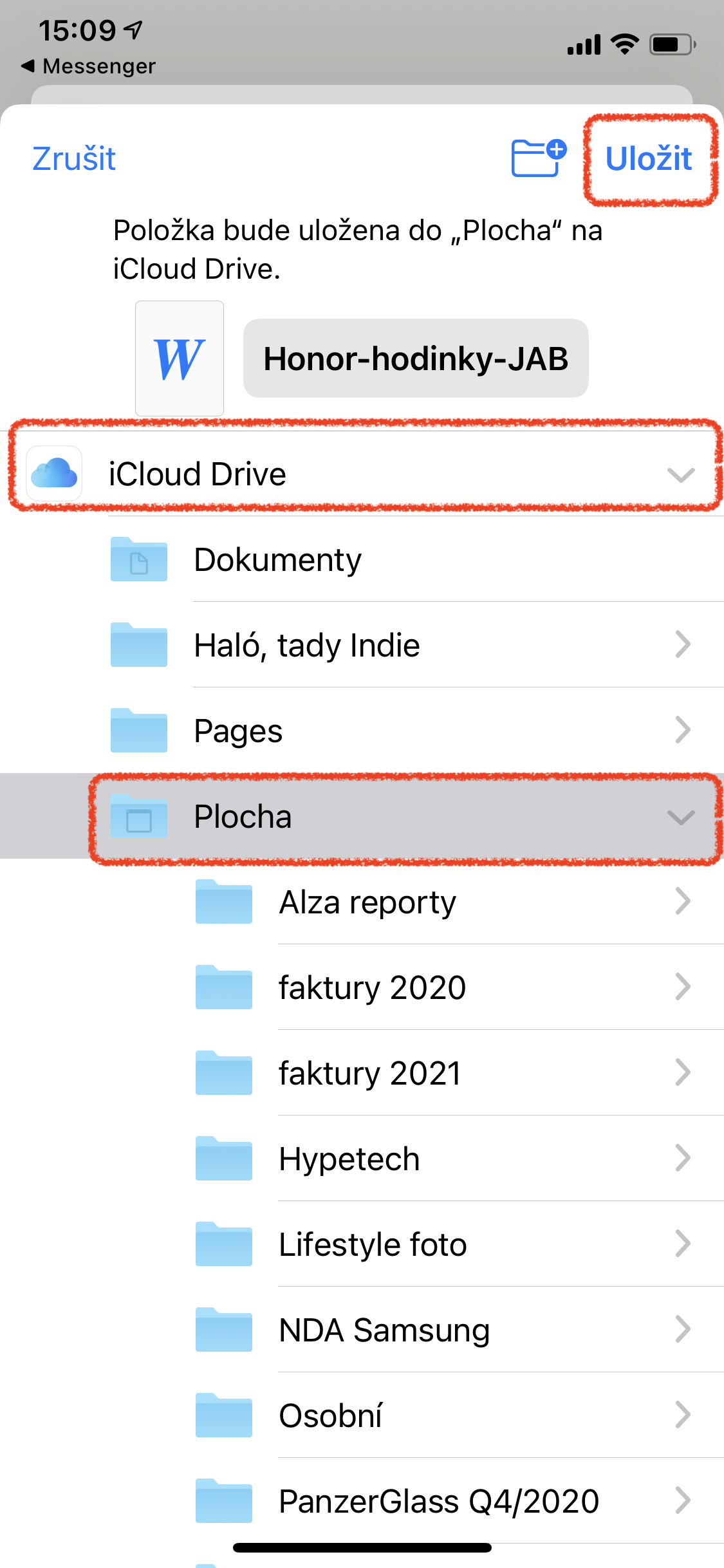Tap the Pages folder icon

(x=139, y=731)
